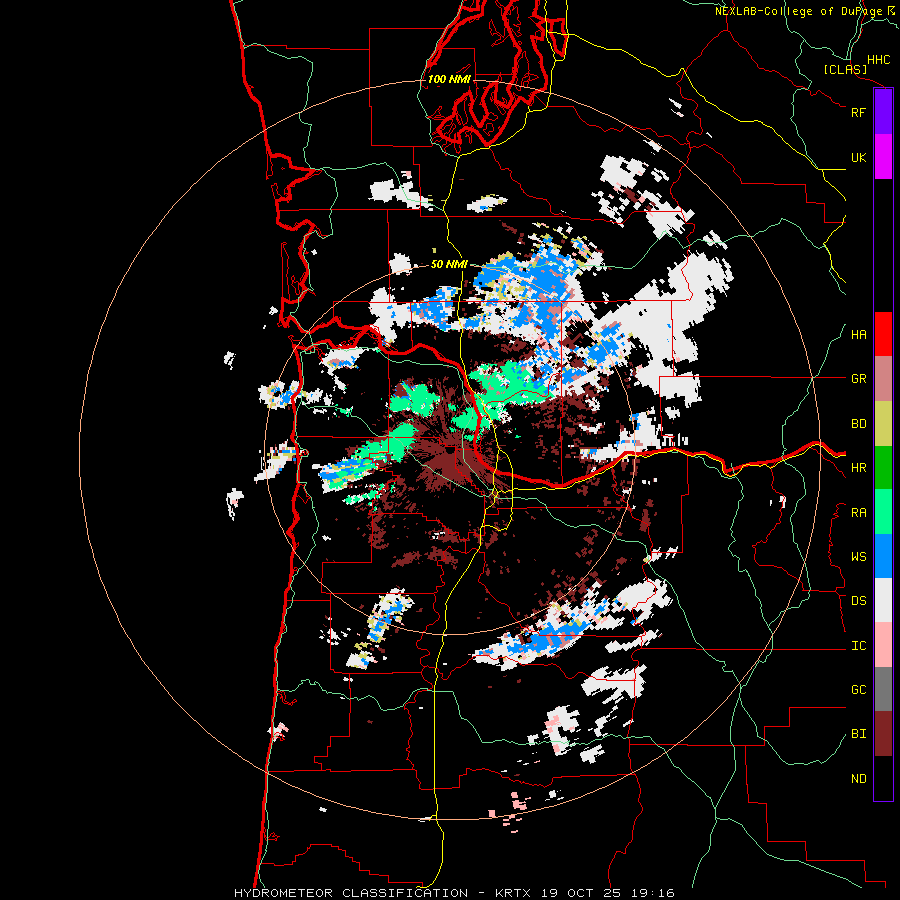Click the red HA legend color swatch
The height and width of the screenshot is (900, 900).
click(x=883, y=334)
